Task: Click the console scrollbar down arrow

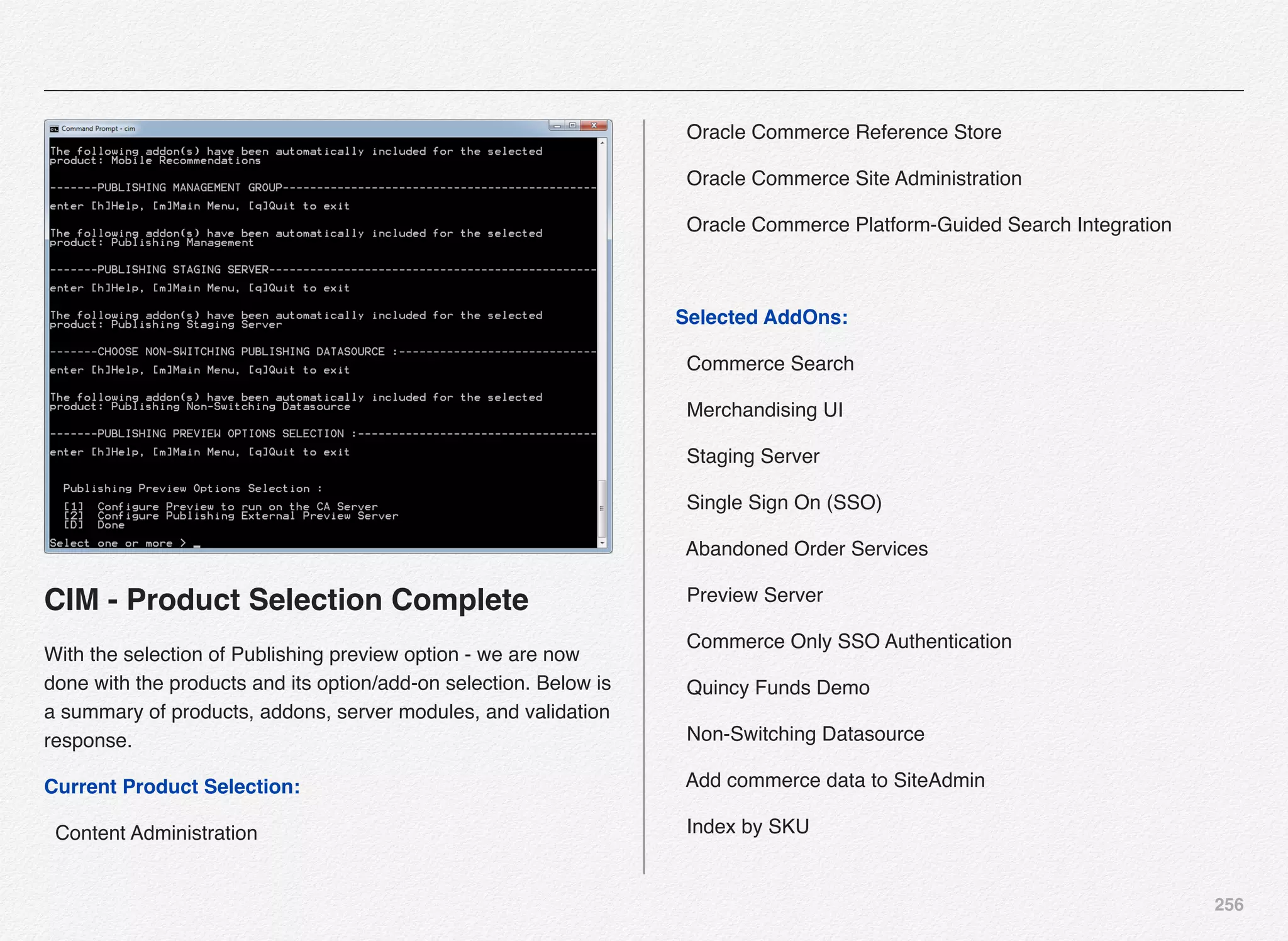Action: [x=602, y=543]
